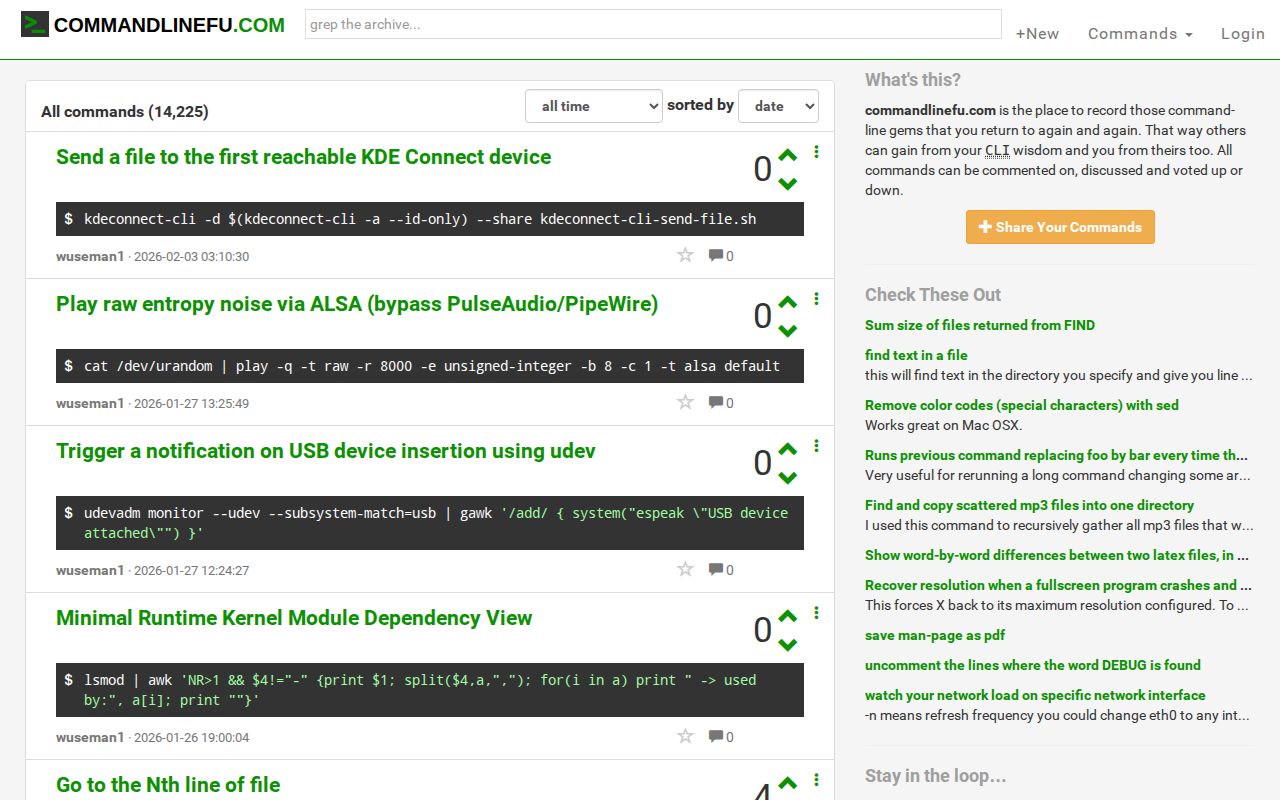Upvote the Minimal Runtime Kernel Module command
Screen dimensions: 1280x800
point(788,616)
